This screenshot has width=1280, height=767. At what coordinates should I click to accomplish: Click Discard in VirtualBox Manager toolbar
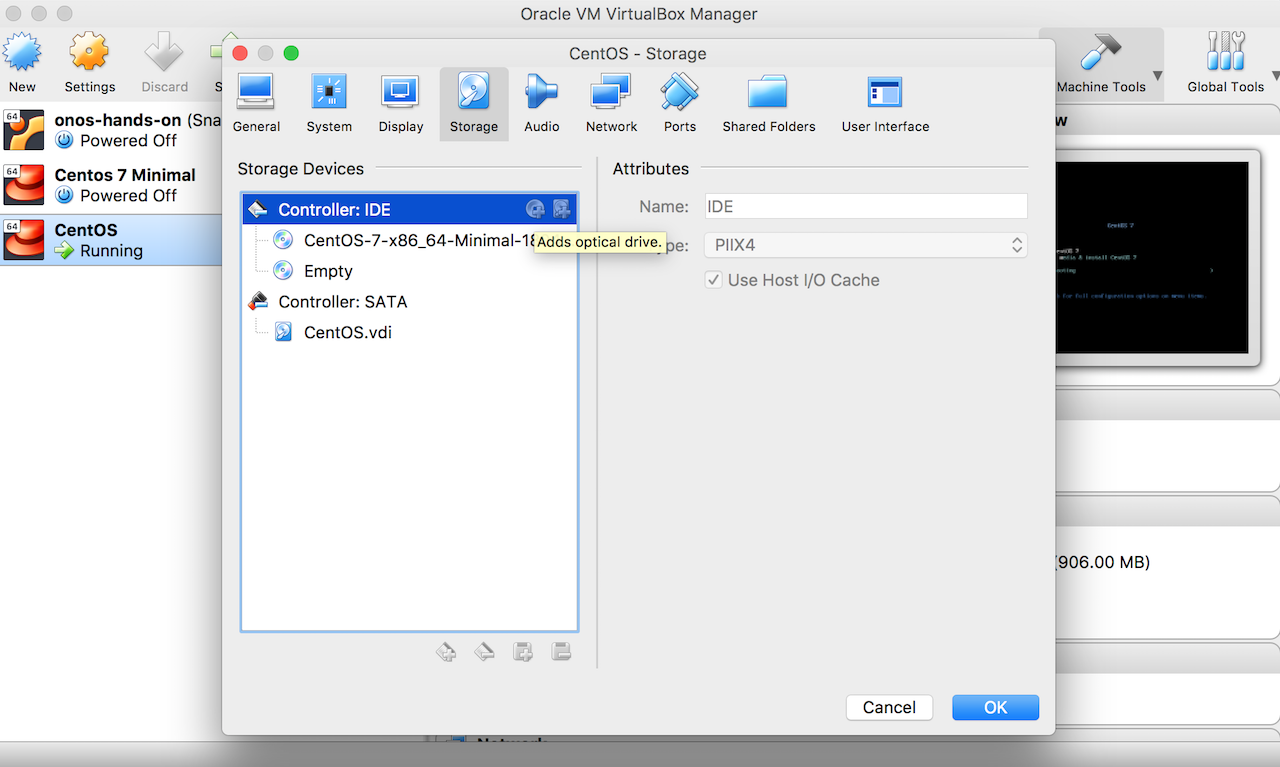tap(164, 62)
